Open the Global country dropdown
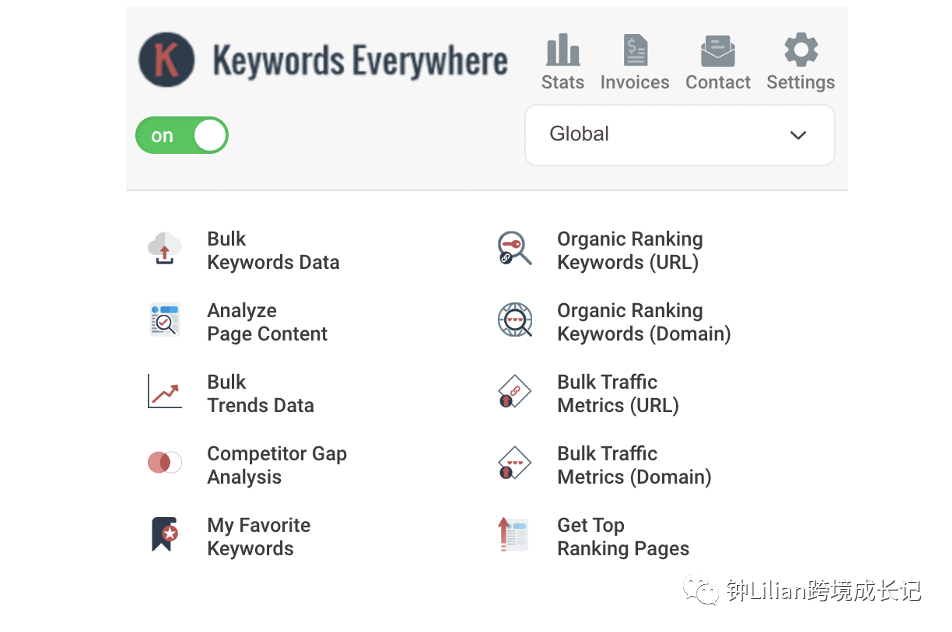The image size is (952, 632). coord(679,135)
